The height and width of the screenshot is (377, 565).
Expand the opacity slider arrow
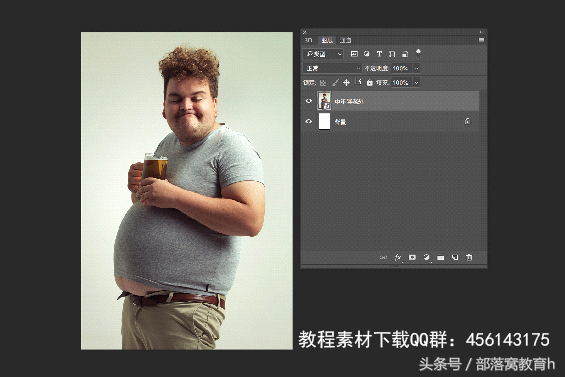(x=417, y=68)
